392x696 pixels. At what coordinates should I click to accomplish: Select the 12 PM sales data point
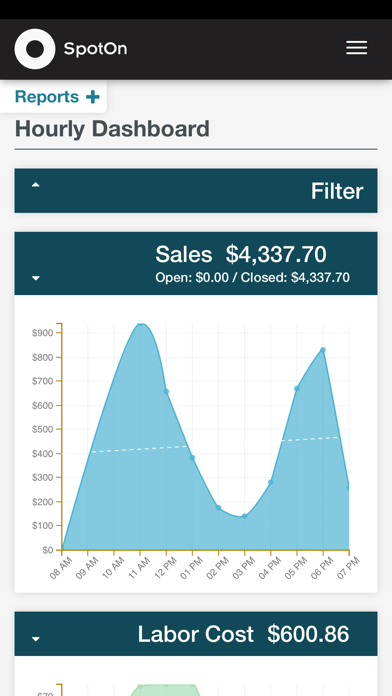[166, 392]
